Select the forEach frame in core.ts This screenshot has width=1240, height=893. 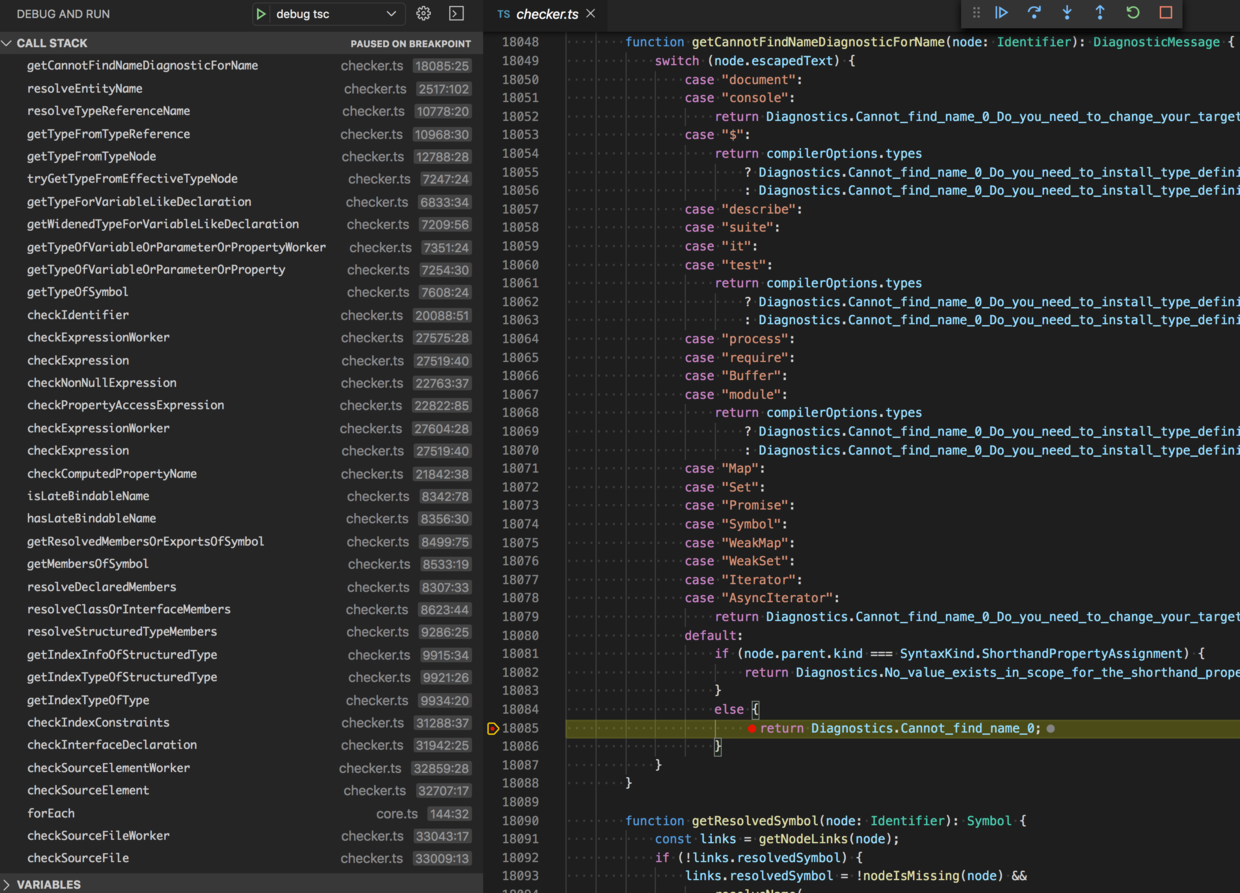(x=51, y=813)
